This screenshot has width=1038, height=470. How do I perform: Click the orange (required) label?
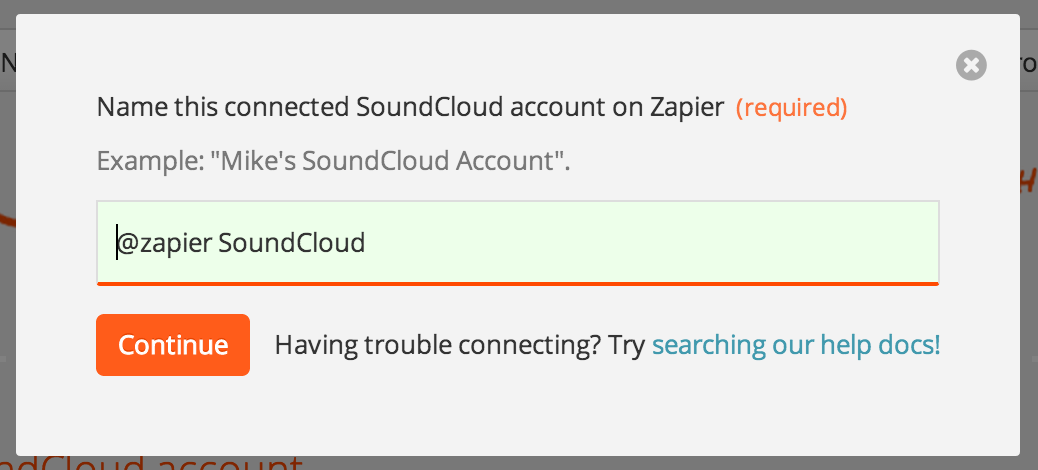[x=792, y=107]
